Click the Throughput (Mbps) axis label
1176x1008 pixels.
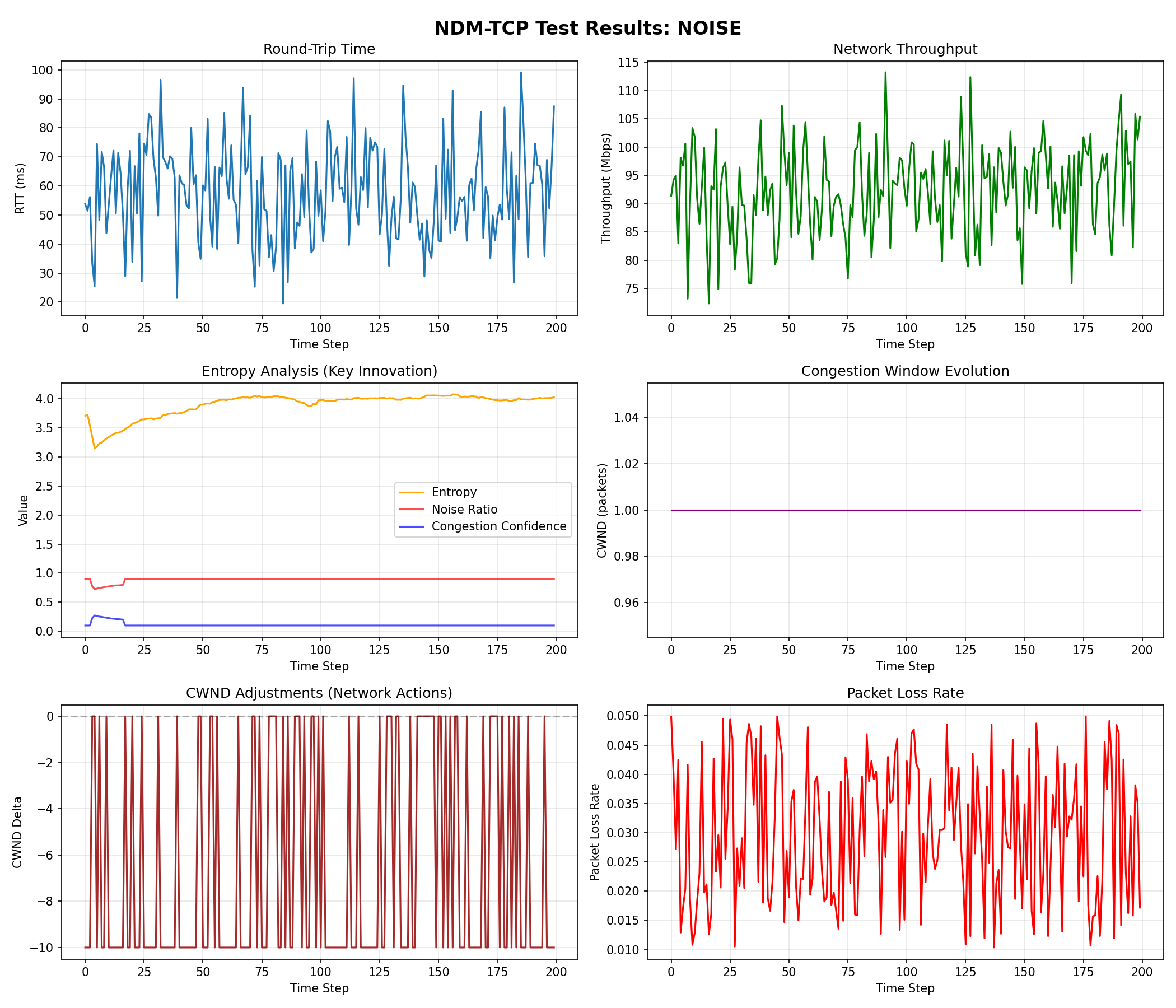tap(605, 188)
